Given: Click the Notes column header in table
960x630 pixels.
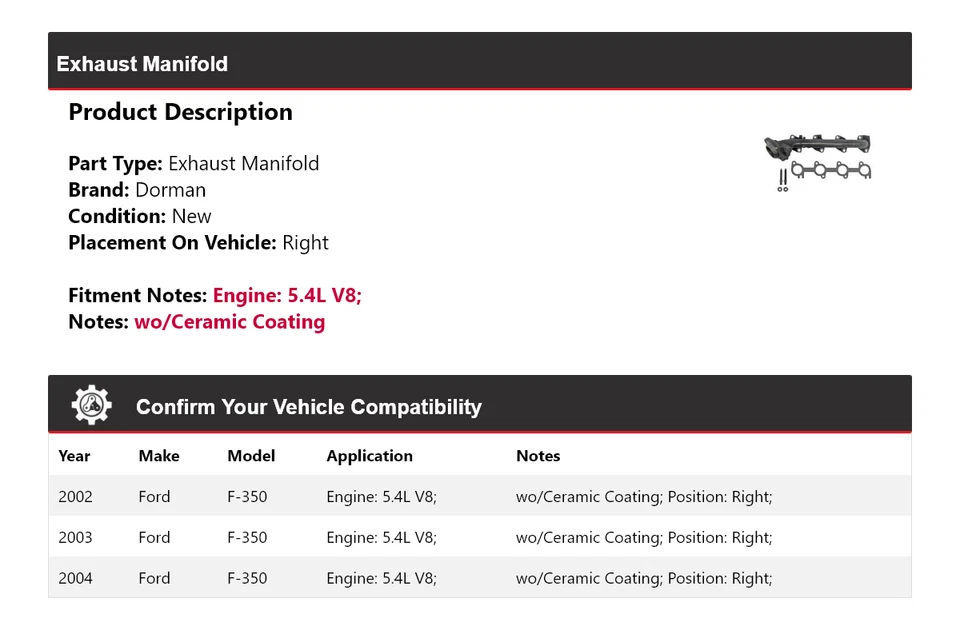Looking at the screenshot, I should (538, 456).
